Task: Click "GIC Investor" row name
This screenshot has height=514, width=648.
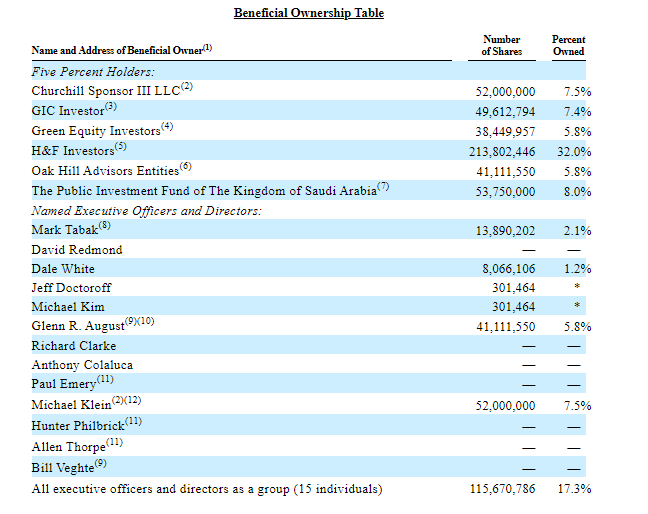Action: pyautogui.click(x=68, y=111)
